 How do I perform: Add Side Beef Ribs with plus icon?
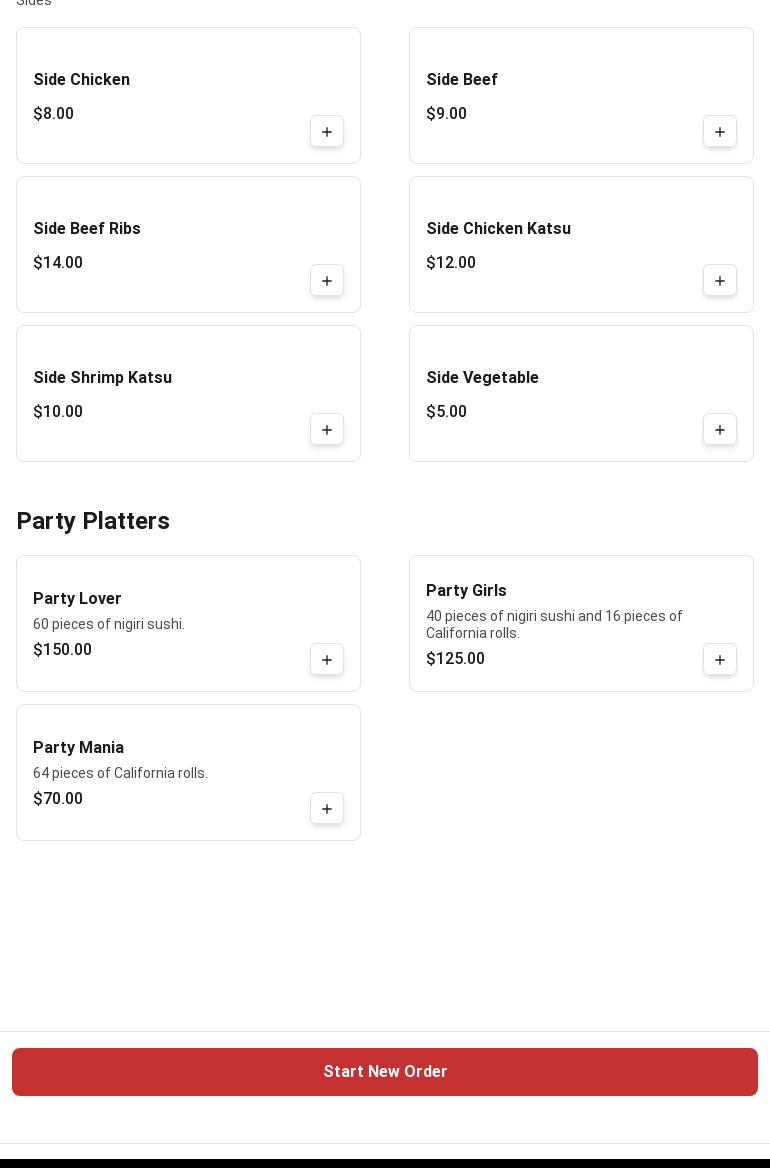(327, 281)
